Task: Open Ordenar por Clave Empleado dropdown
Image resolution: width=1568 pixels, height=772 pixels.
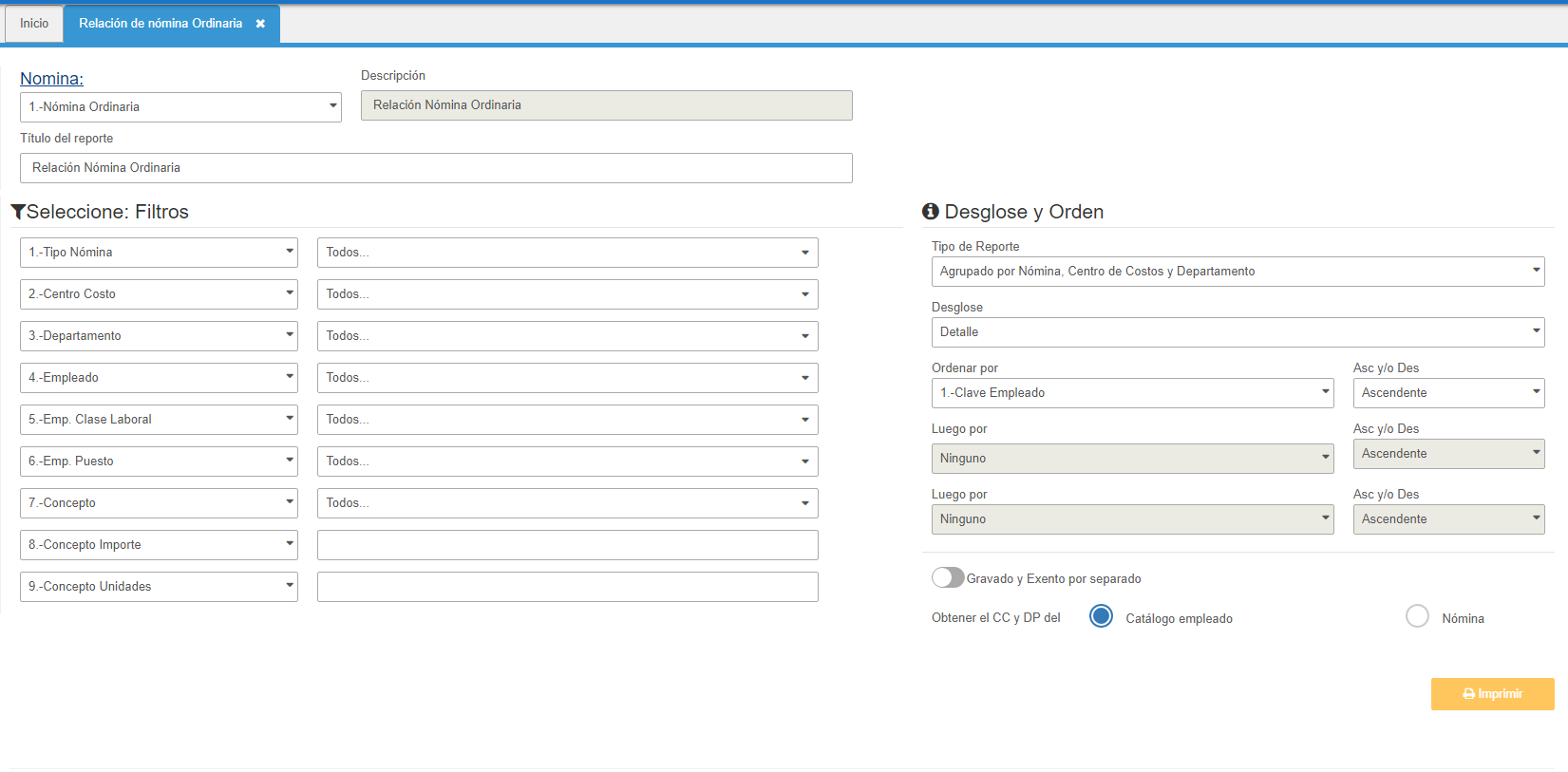Action: pyautogui.click(x=1132, y=393)
